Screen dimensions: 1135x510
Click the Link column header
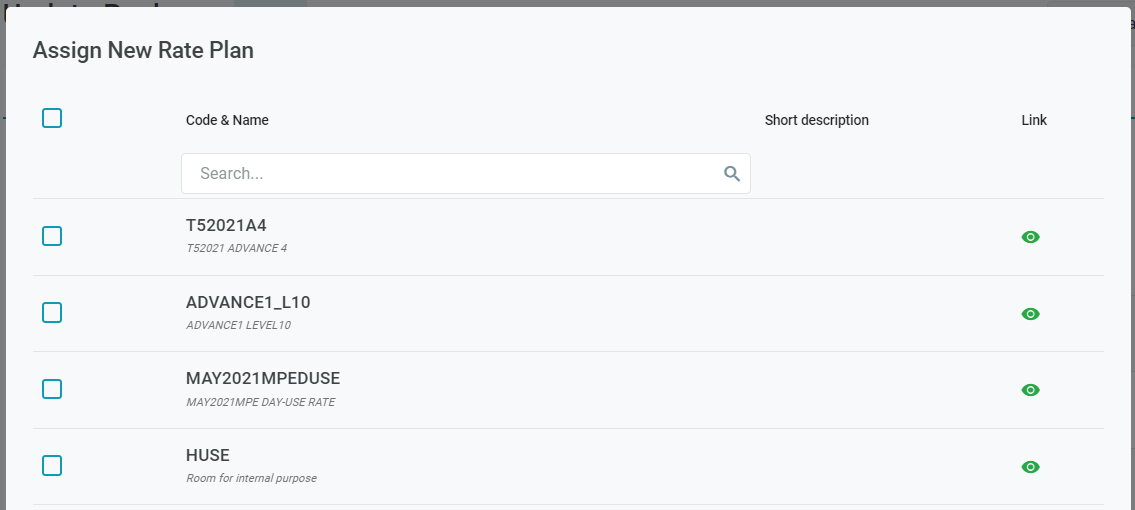tap(1034, 120)
